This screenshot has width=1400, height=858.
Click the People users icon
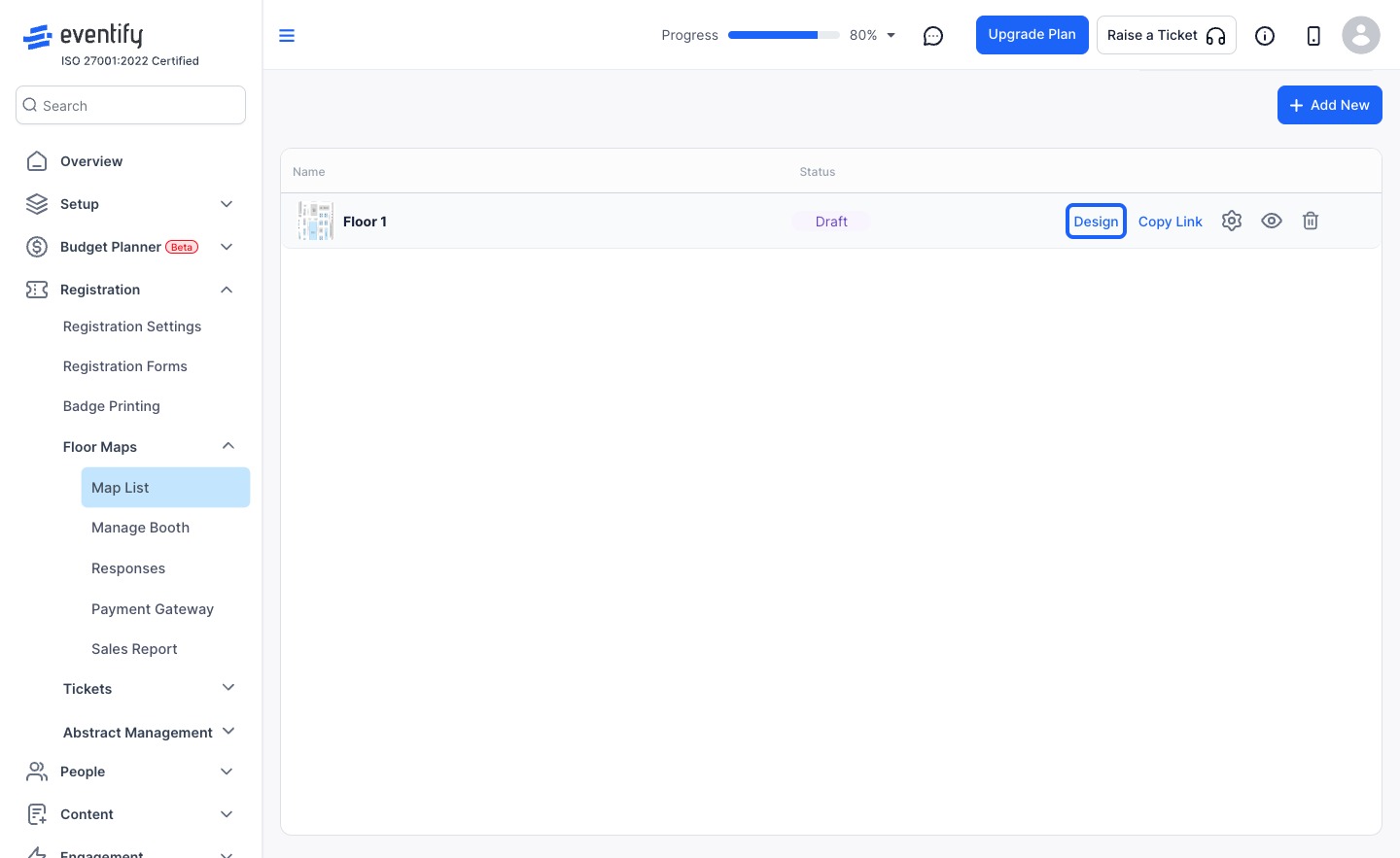point(37,772)
